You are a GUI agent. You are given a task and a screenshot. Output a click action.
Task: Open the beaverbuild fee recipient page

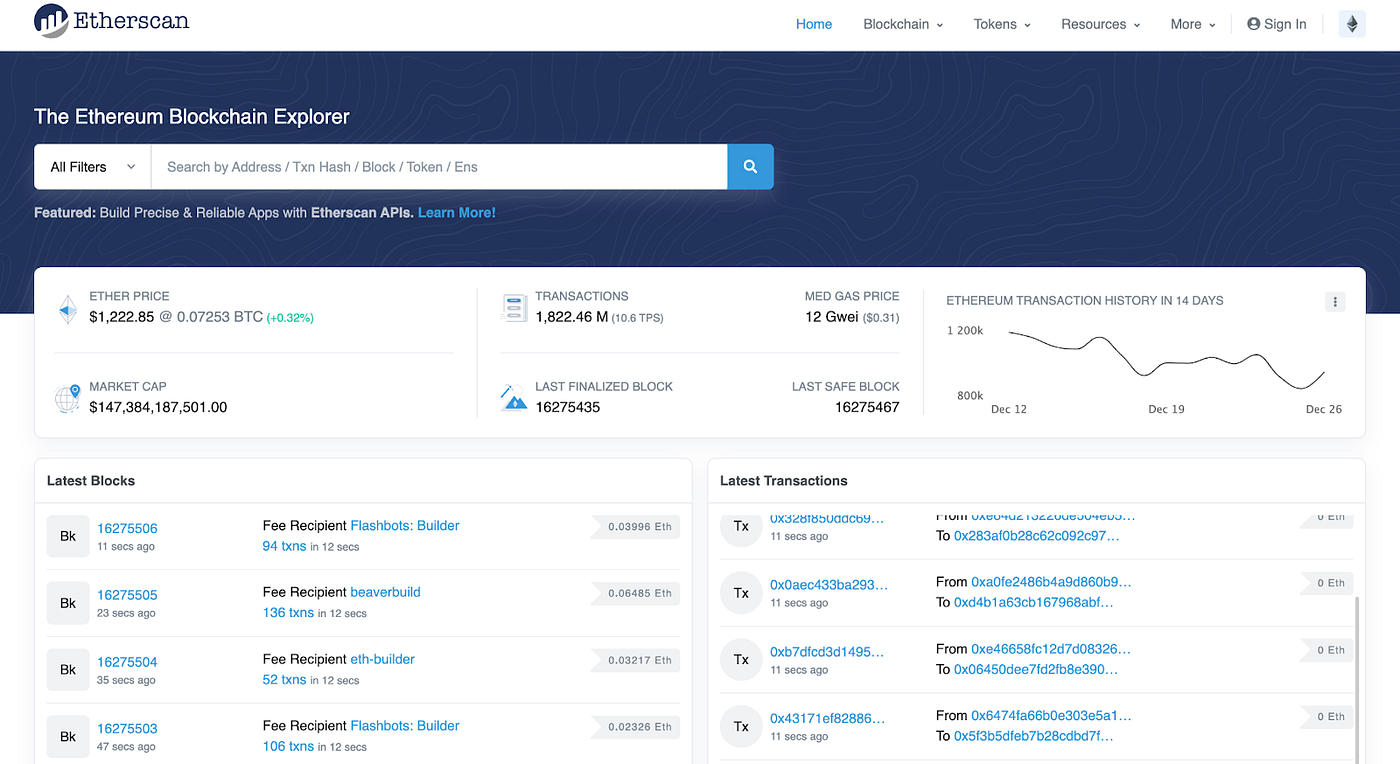coord(385,592)
